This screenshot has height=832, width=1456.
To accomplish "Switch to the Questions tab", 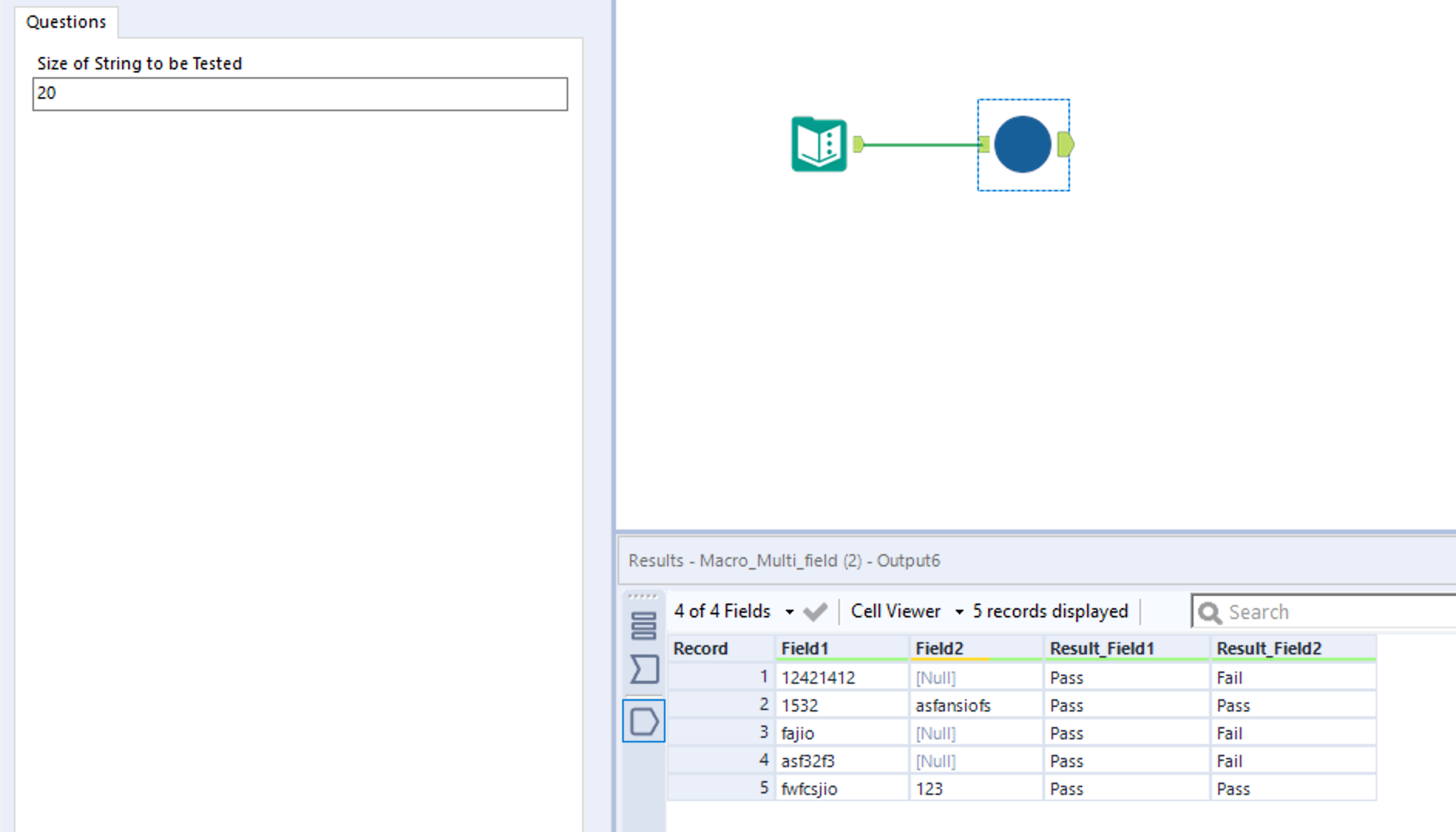I will coord(66,22).
